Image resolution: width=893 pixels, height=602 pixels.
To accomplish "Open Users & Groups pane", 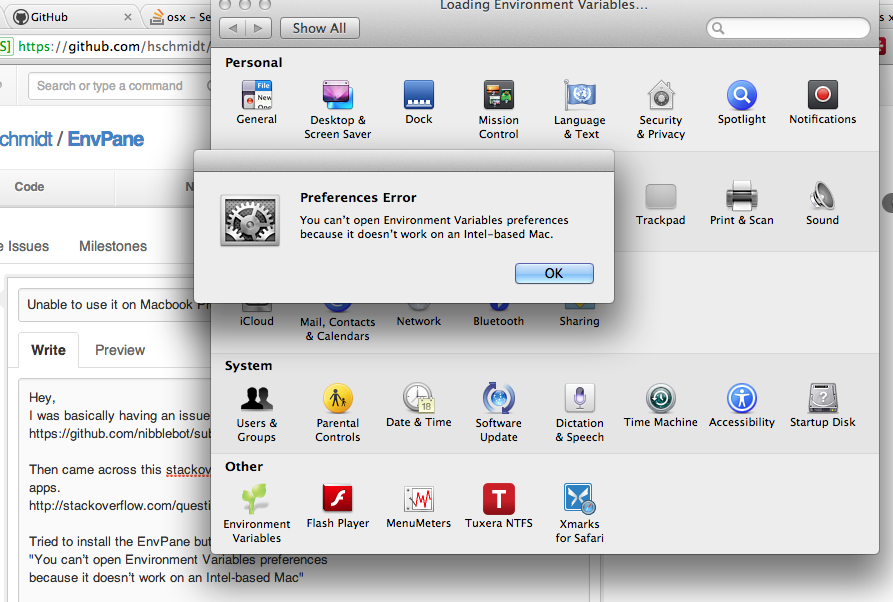I will pyautogui.click(x=256, y=413).
